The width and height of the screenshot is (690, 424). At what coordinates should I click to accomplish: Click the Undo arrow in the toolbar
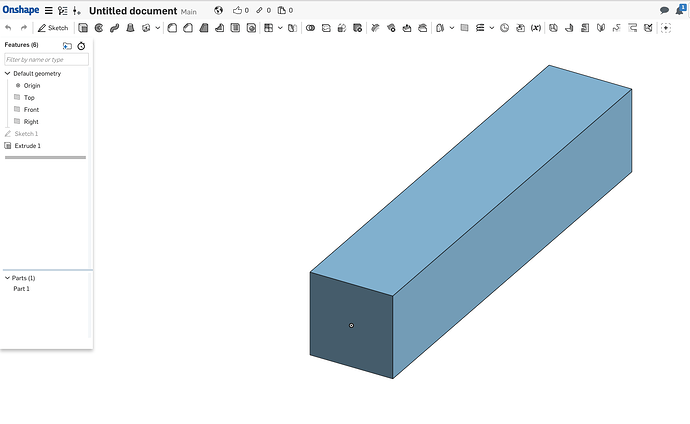[x=8, y=28]
